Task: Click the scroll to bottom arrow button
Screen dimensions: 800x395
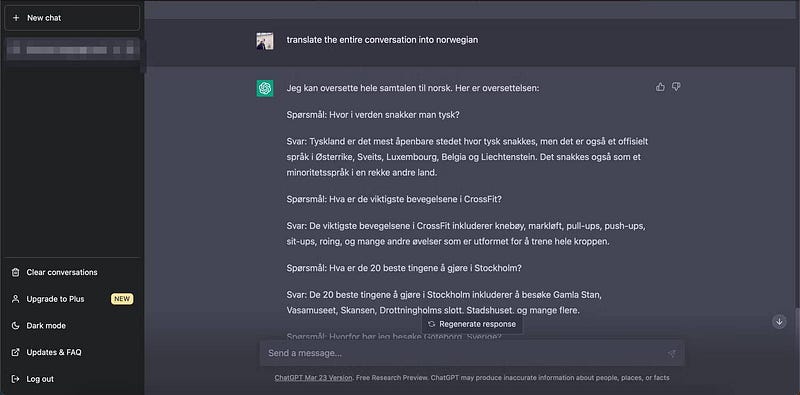Action: pyautogui.click(x=779, y=322)
